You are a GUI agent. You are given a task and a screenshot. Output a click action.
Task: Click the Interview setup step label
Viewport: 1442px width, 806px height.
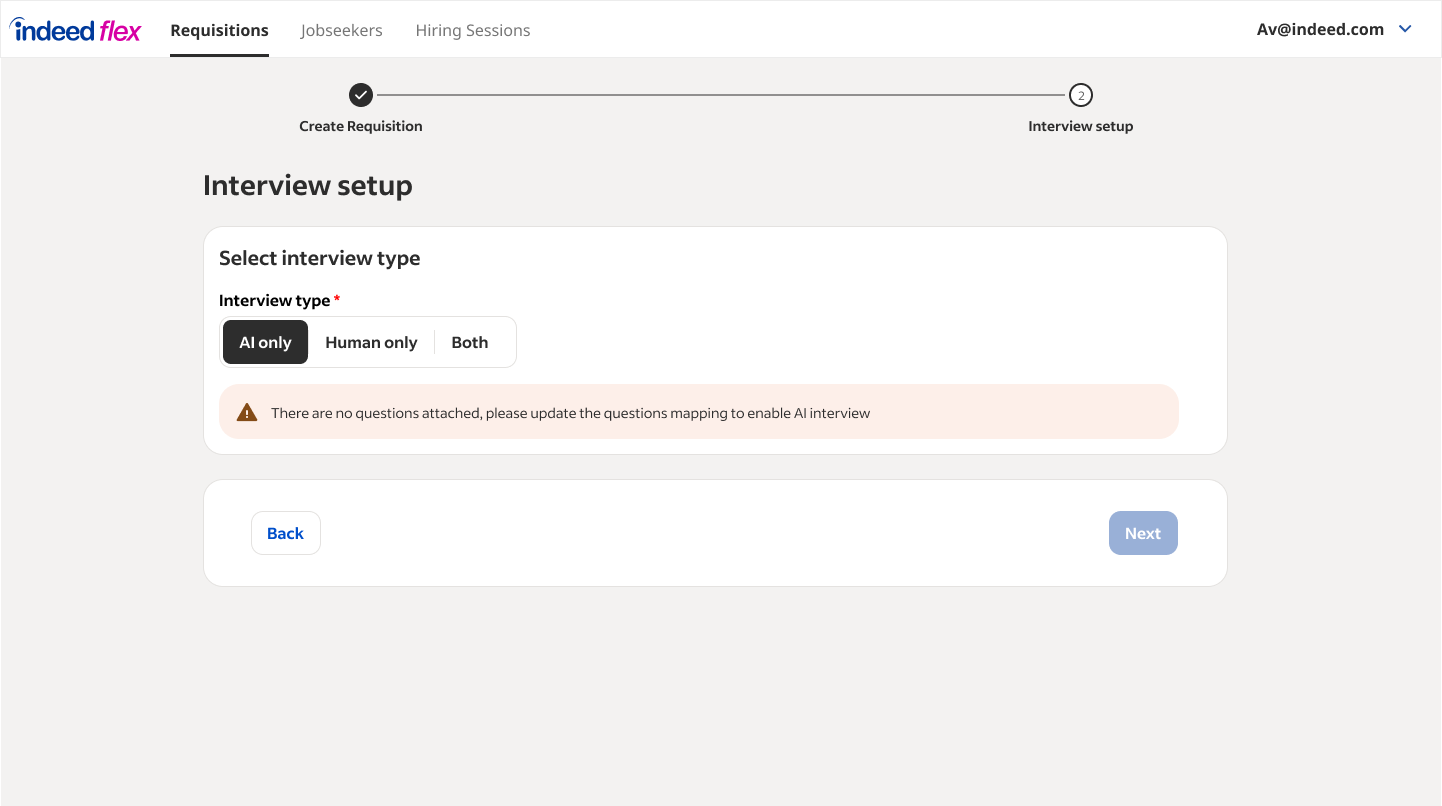tap(1080, 126)
